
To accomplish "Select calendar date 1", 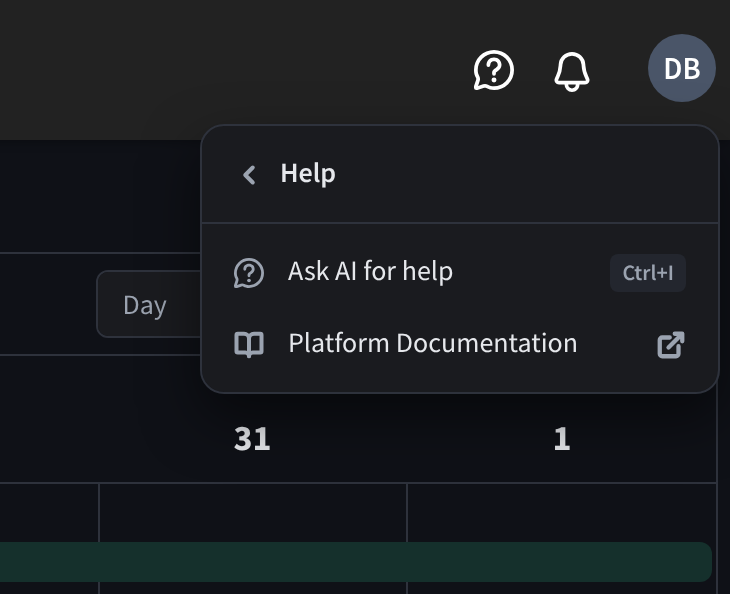I will [562, 439].
